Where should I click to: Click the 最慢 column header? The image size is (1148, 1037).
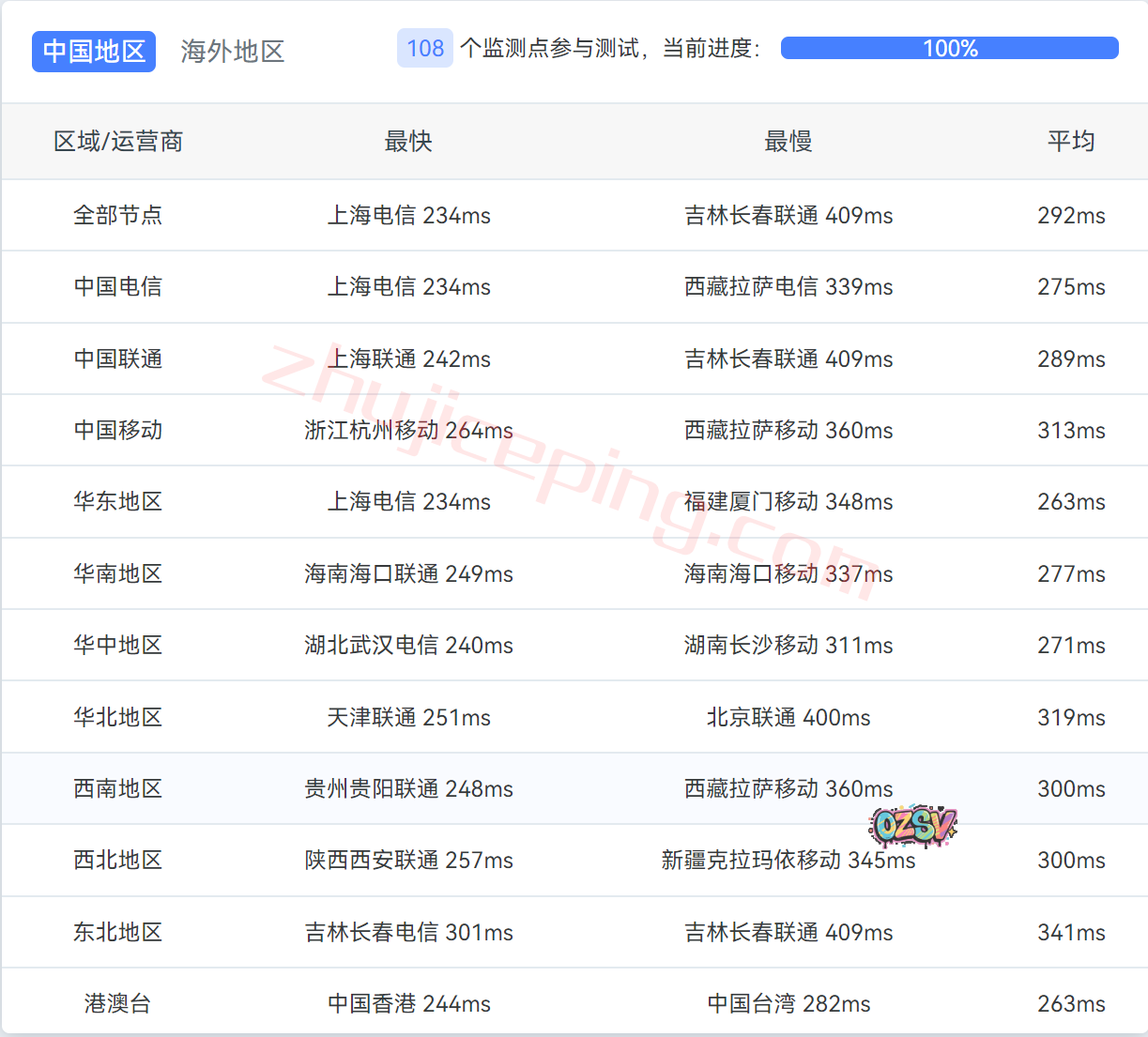pos(788,142)
